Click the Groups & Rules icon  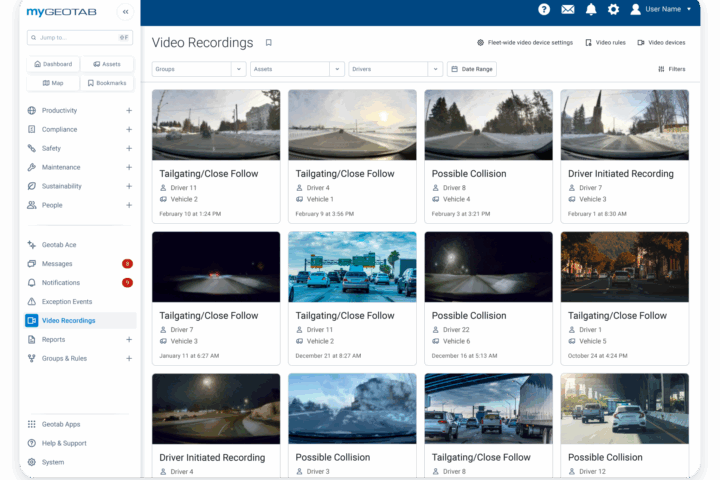point(32,358)
